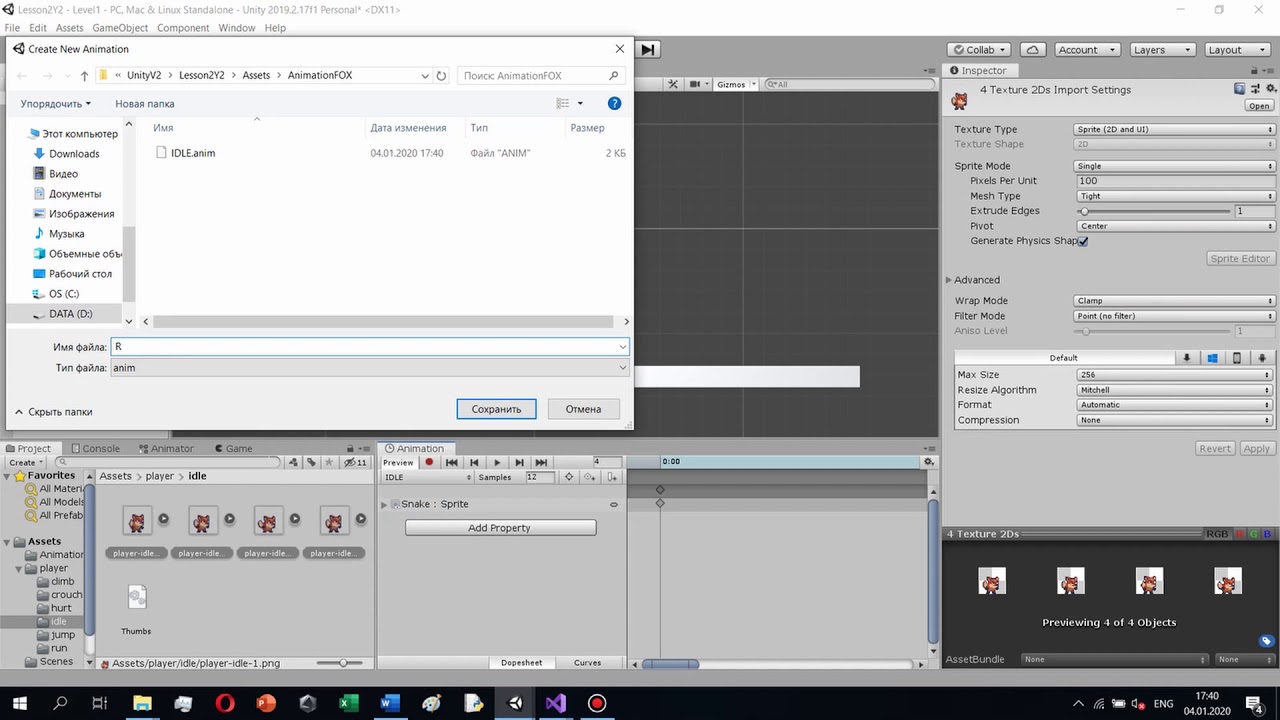The image size is (1280, 720).
Task: Open Visual Studio from taskbar
Action: [556, 703]
